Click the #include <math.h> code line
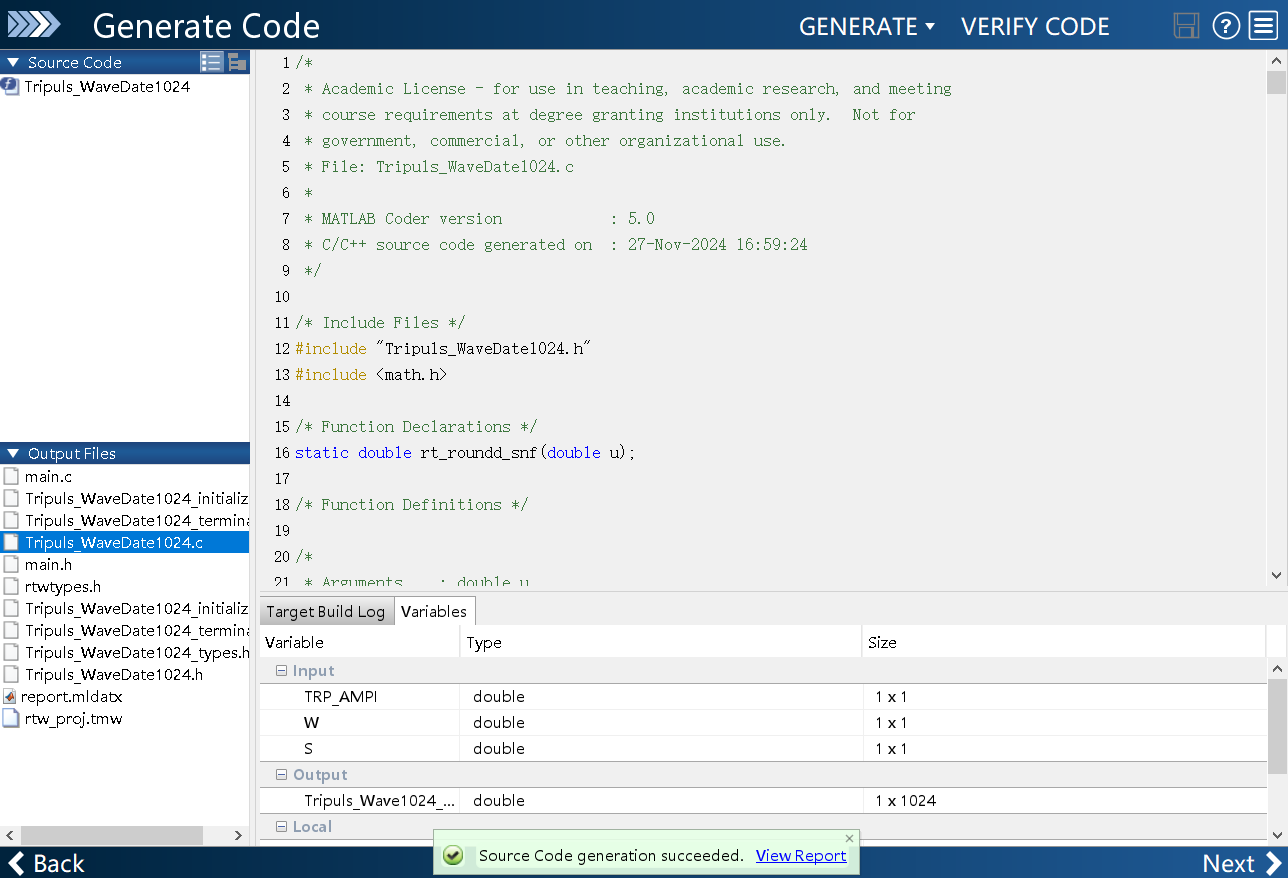The height and width of the screenshot is (878, 1288). (x=371, y=375)
